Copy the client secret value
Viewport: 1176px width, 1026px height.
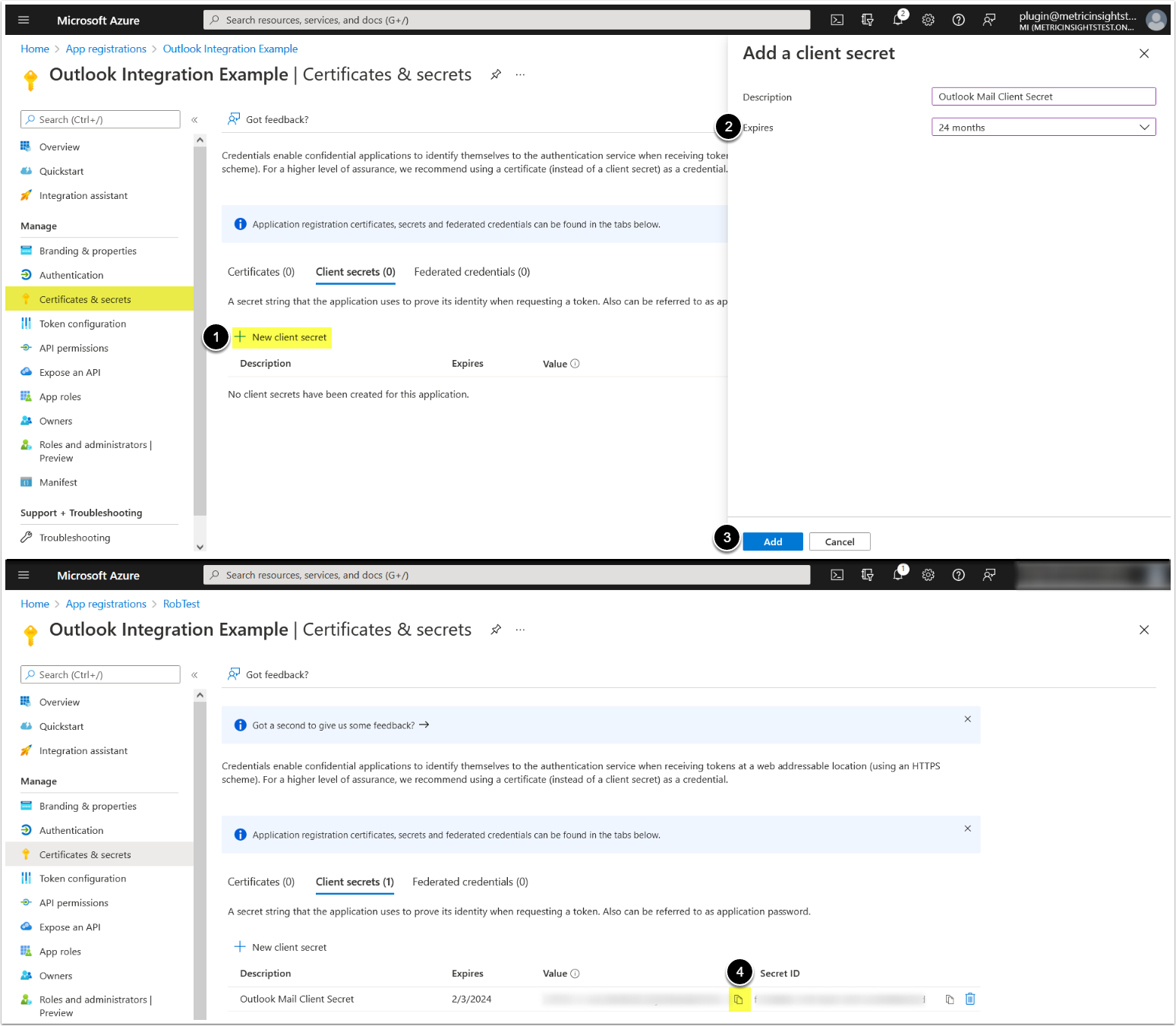739,999
